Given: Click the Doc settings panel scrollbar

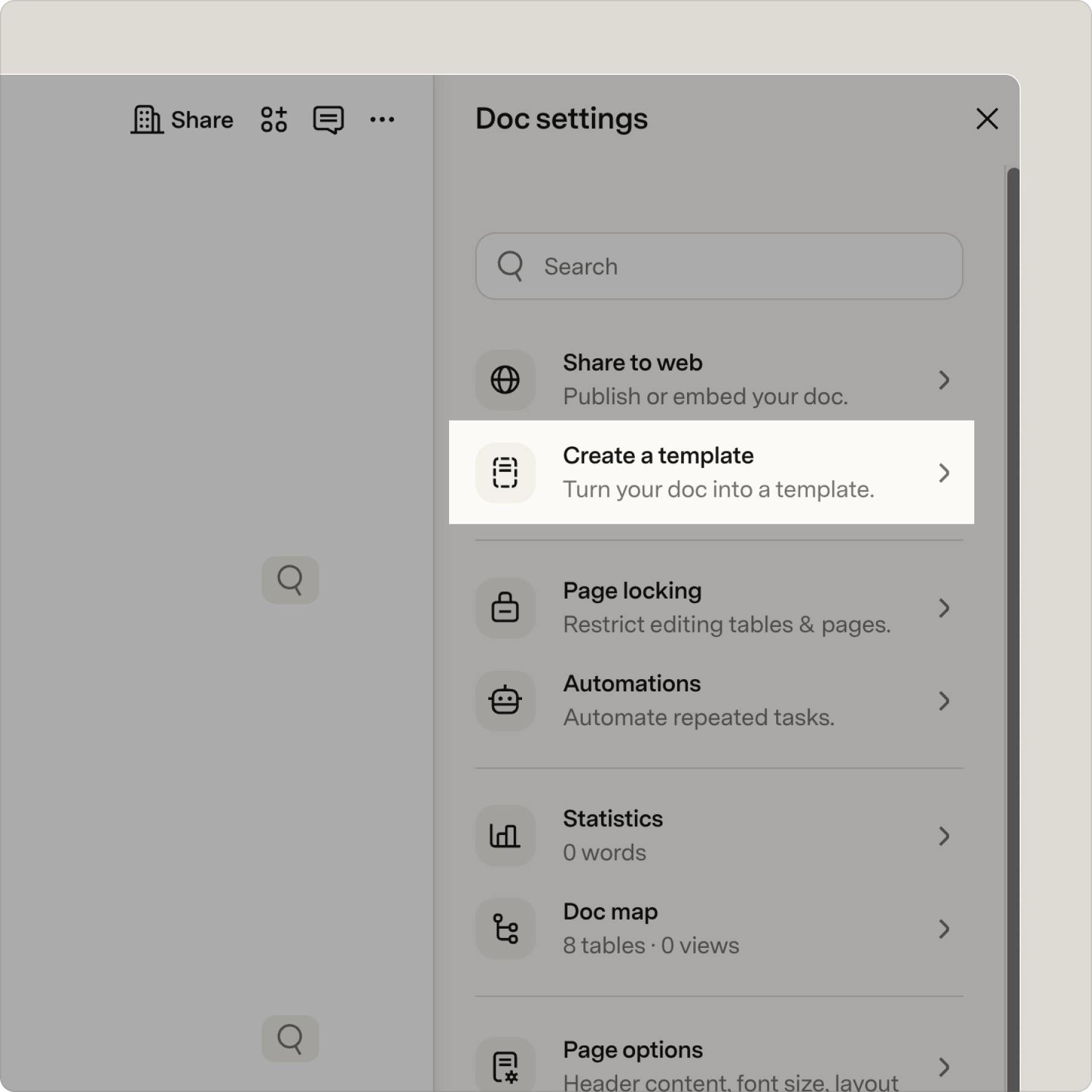Looking at the screenshot, I should 1013,629.
